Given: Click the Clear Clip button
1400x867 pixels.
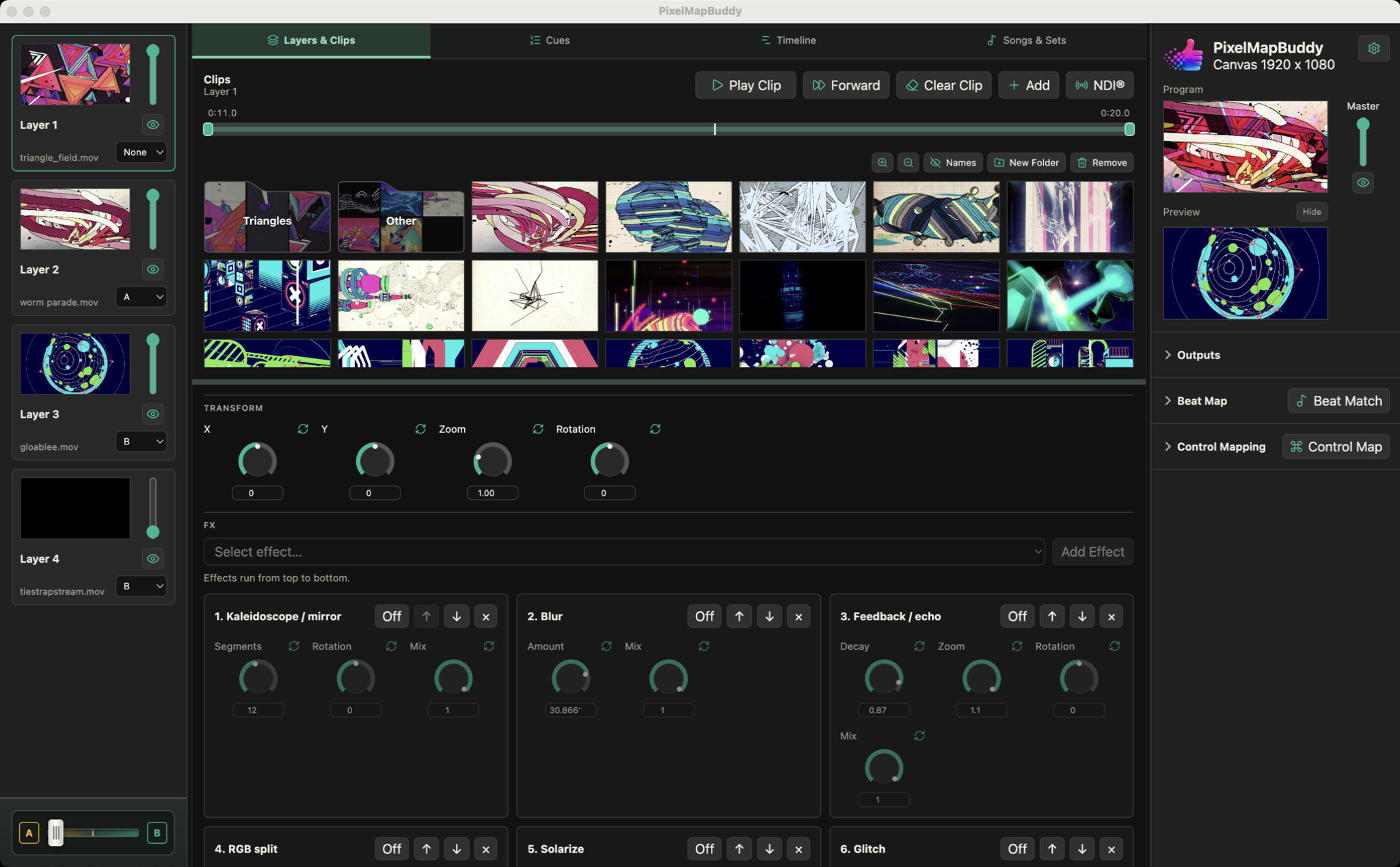Looking at the screenshot, I should [x=944, y=85].
